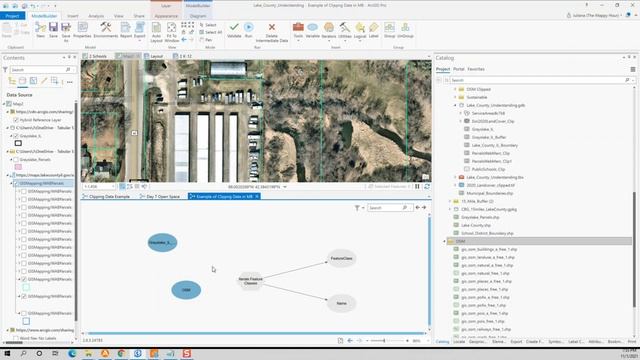Click the Contents search field

(x=42, y=70)
